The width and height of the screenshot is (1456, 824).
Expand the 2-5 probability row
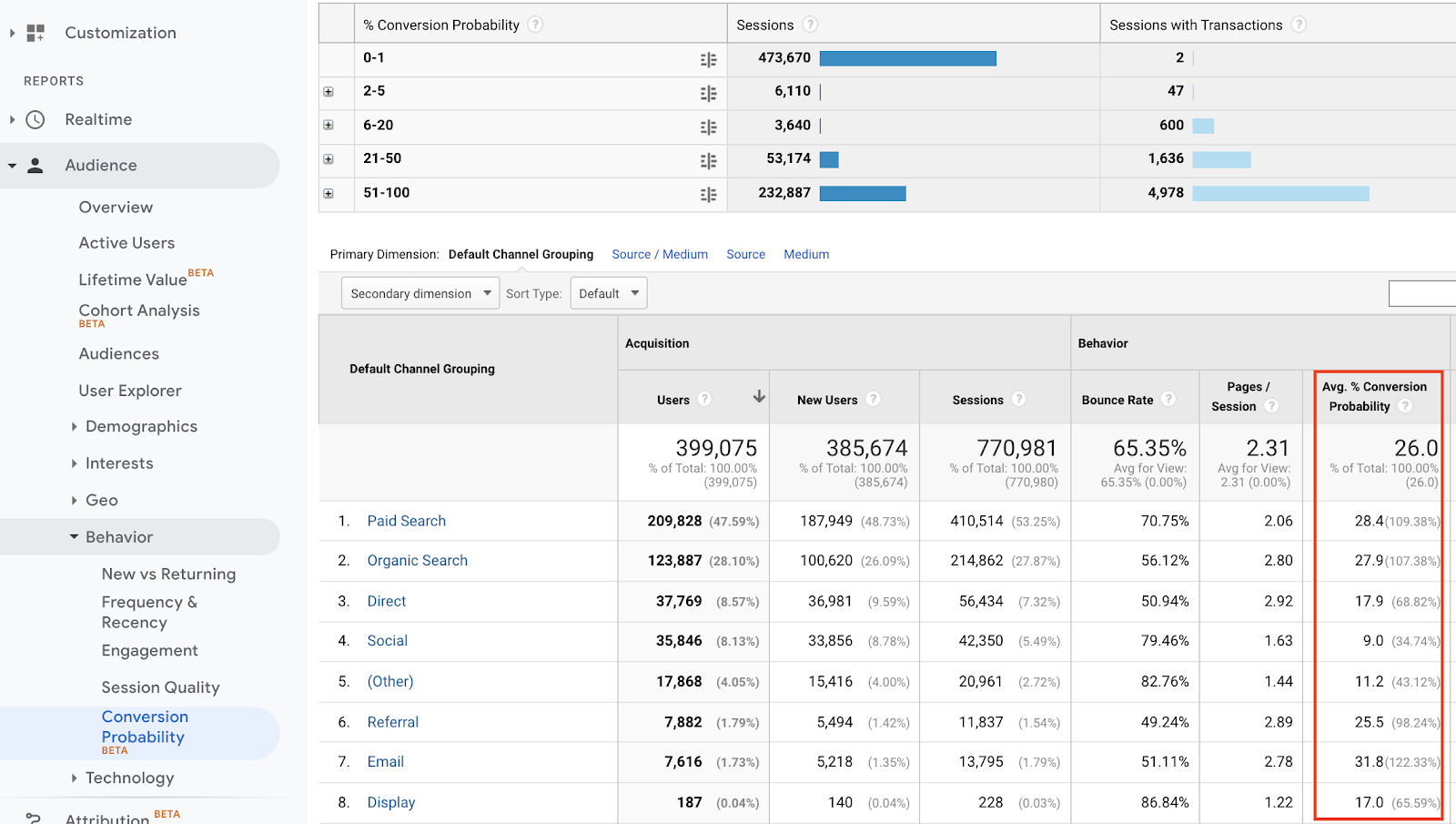[328, 93]
